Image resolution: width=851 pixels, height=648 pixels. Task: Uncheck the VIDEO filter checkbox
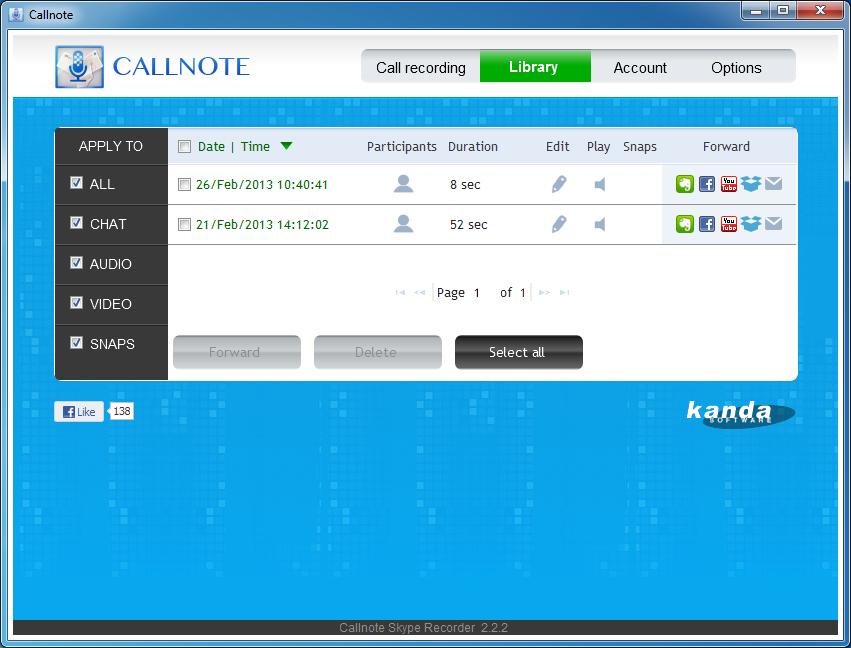point(77,302)
